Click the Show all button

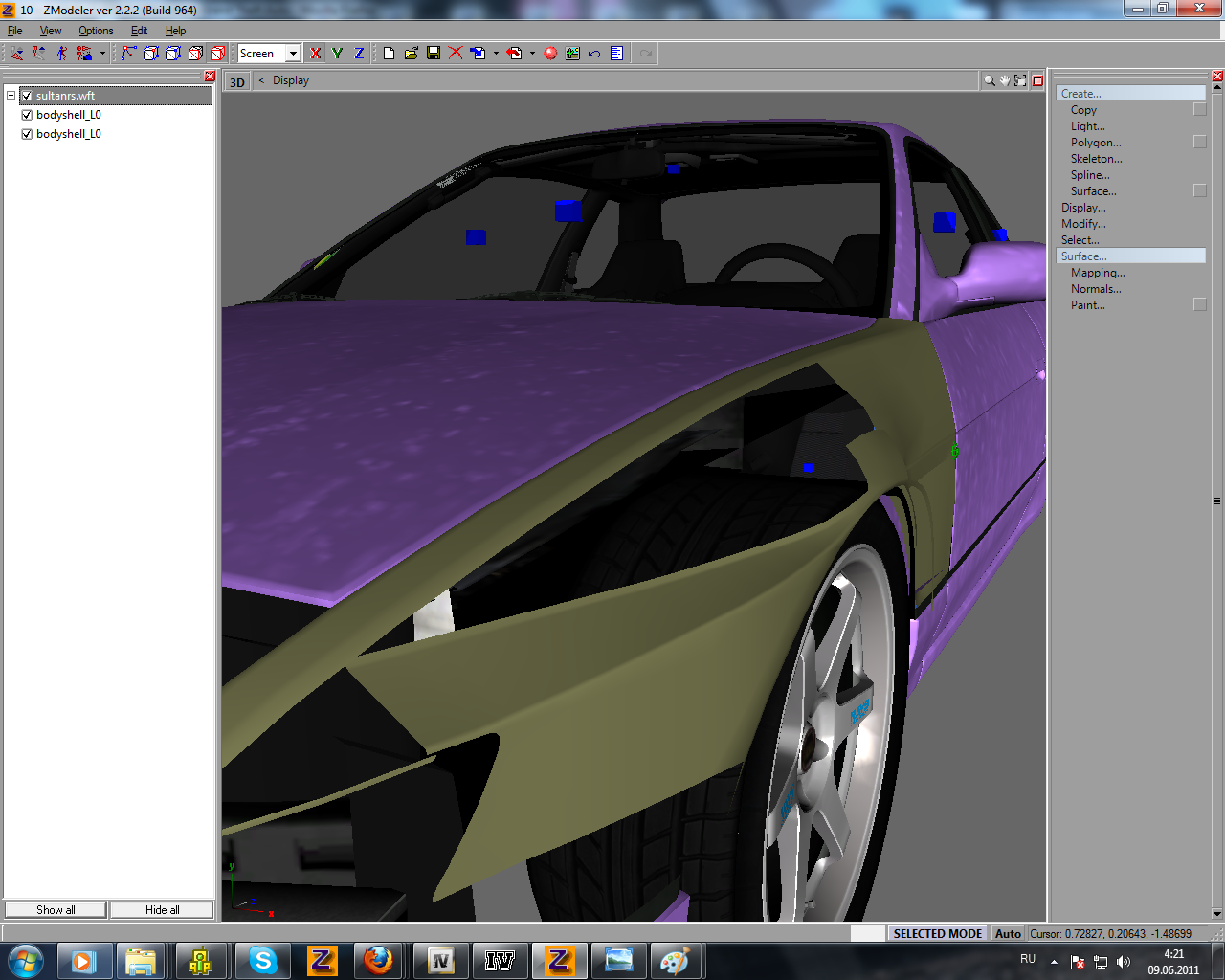tap(56, 909)
